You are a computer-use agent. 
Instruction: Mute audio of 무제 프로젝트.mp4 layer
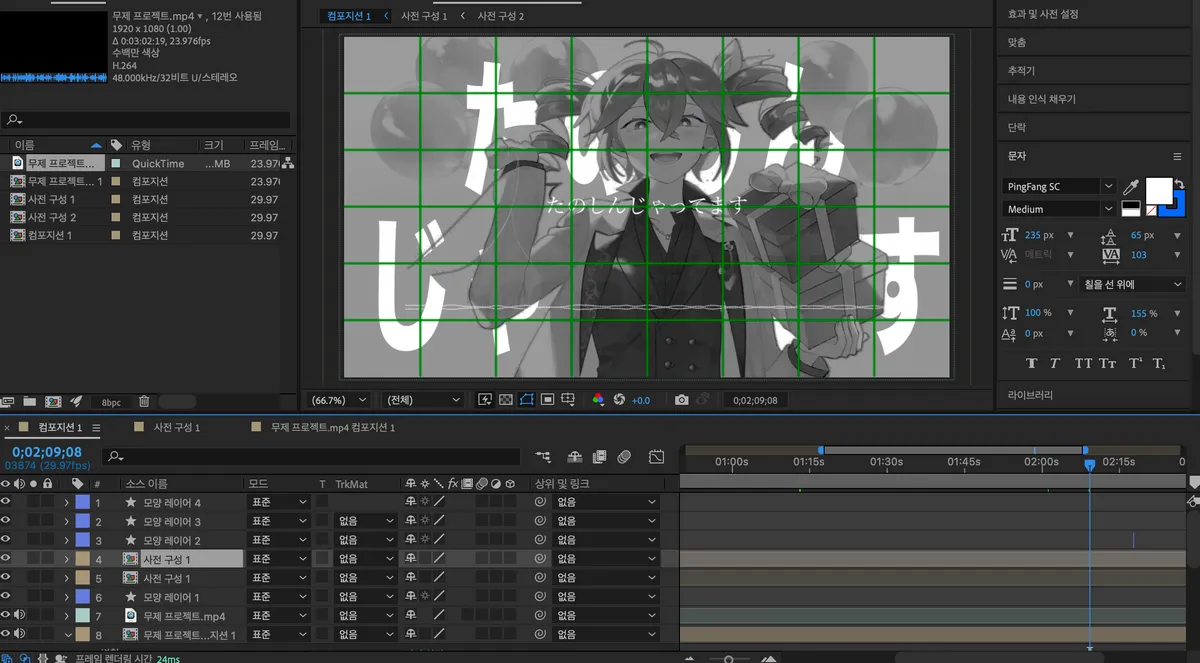[20, 616]
